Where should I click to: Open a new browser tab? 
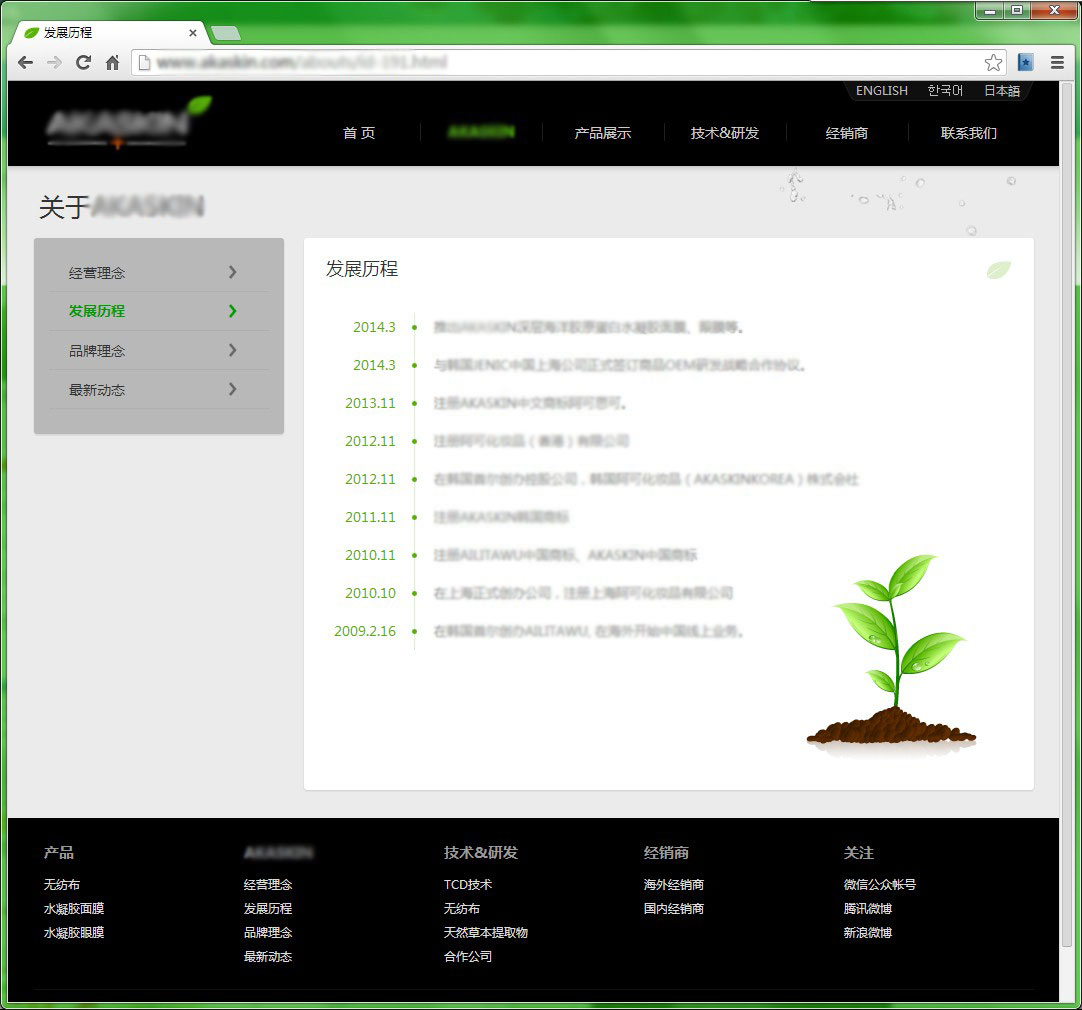click(226, 32)
